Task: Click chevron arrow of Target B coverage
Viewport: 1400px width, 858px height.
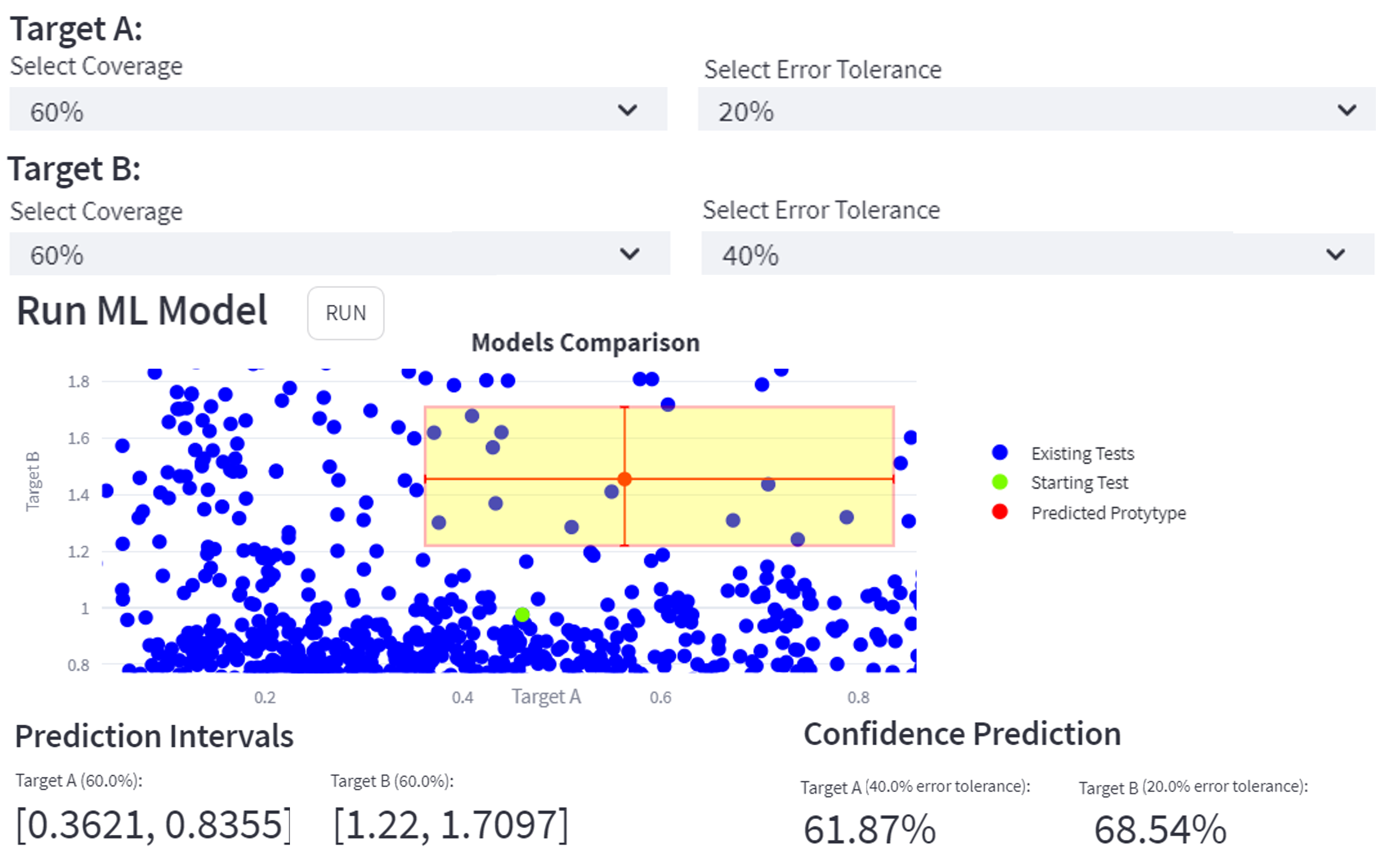Action: (629, 253)
